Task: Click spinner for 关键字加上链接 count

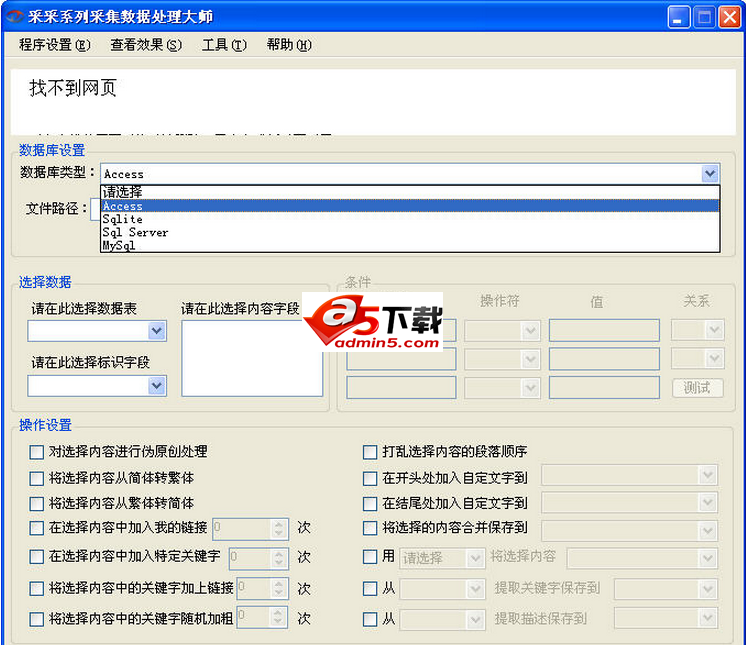Action: pos(279,588)
